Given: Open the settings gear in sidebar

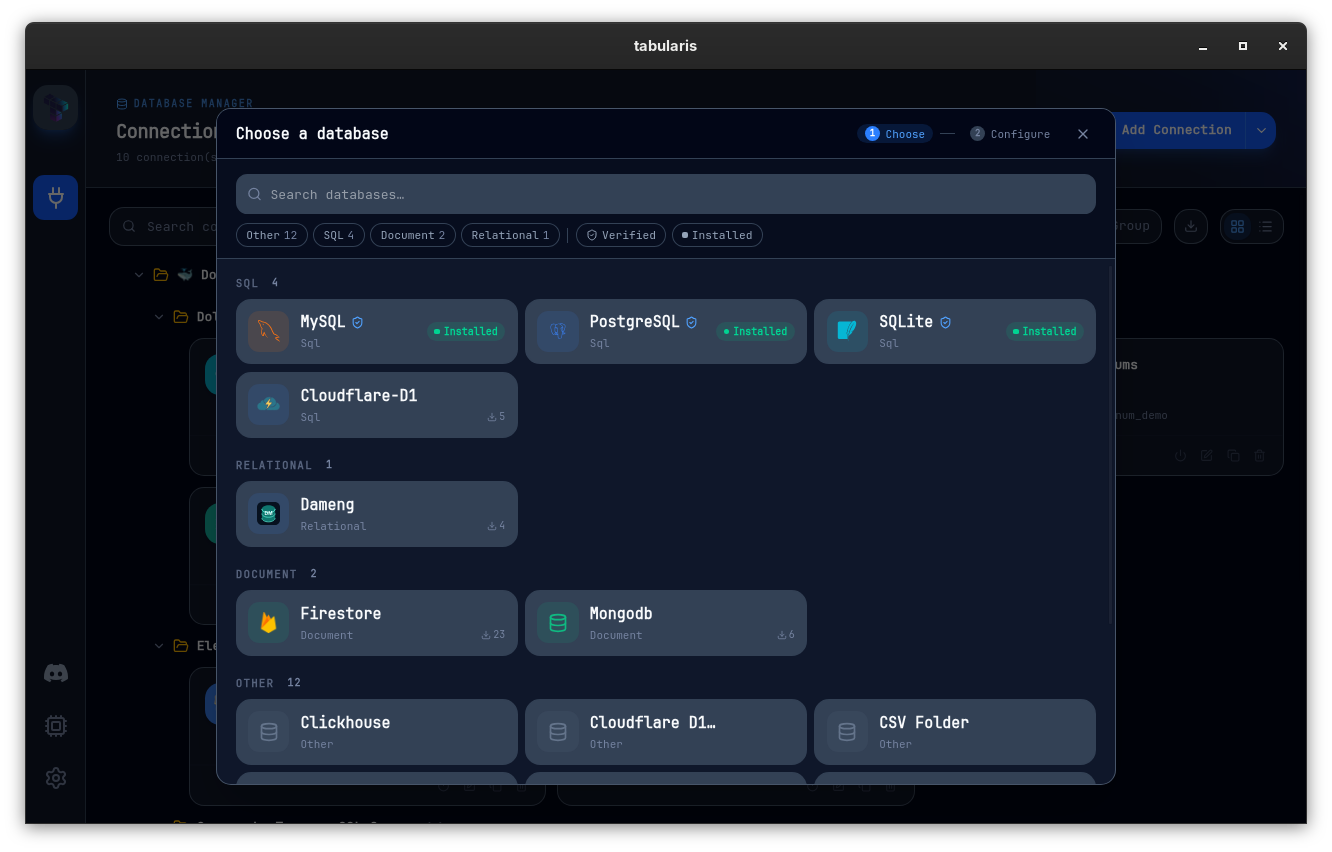Looking at the screenshot, I should tap(56, 778).
